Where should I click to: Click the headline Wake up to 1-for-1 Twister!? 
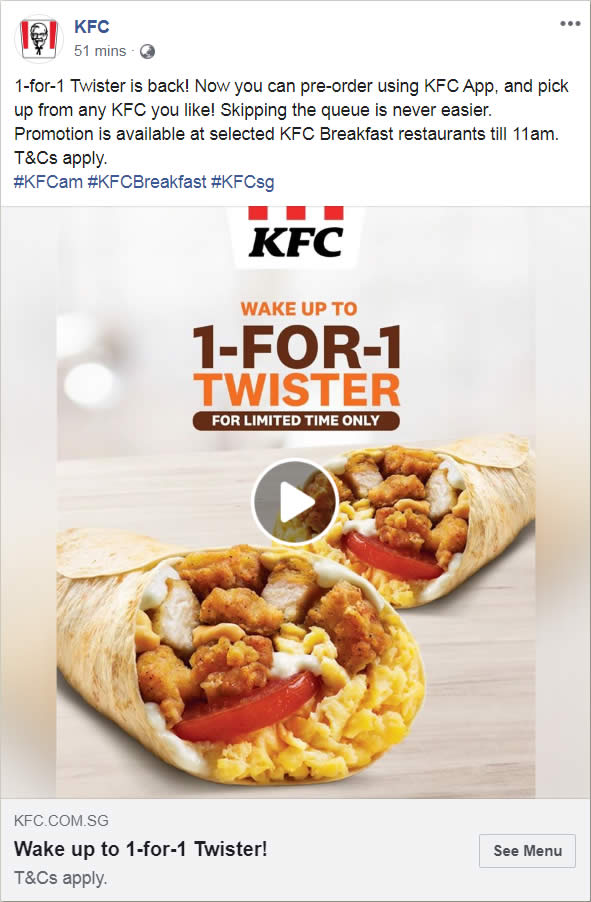click(140, 849)
